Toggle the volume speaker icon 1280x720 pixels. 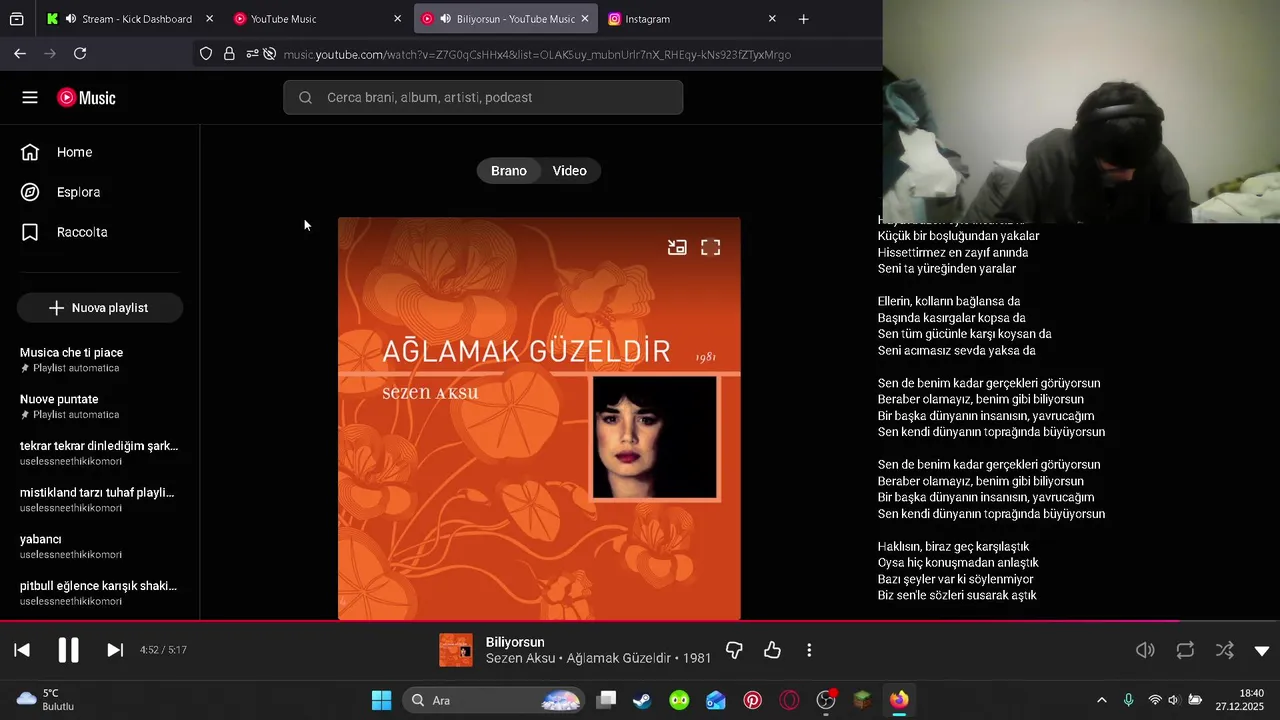[1146, 650]
